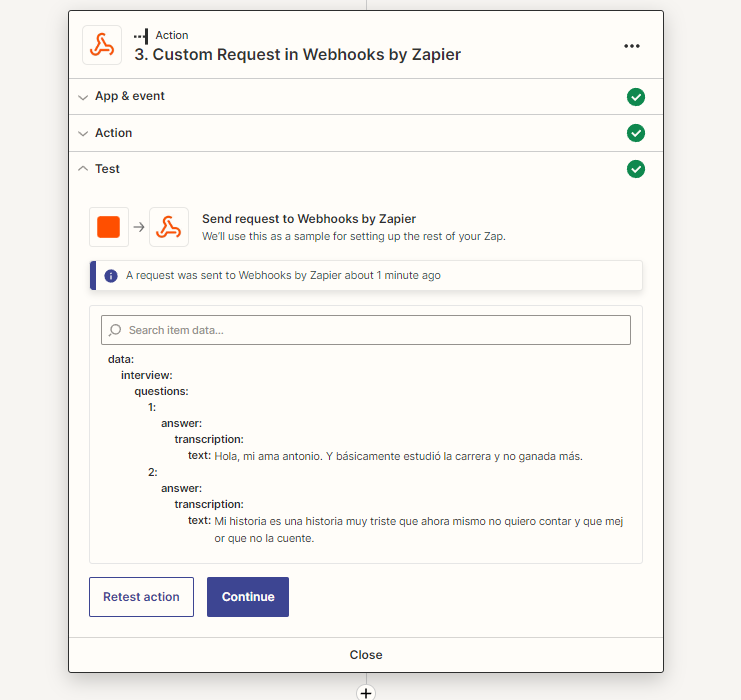Select the 'questions:' key row
Viewport: 741px width, 700px height.
point(161,391)
